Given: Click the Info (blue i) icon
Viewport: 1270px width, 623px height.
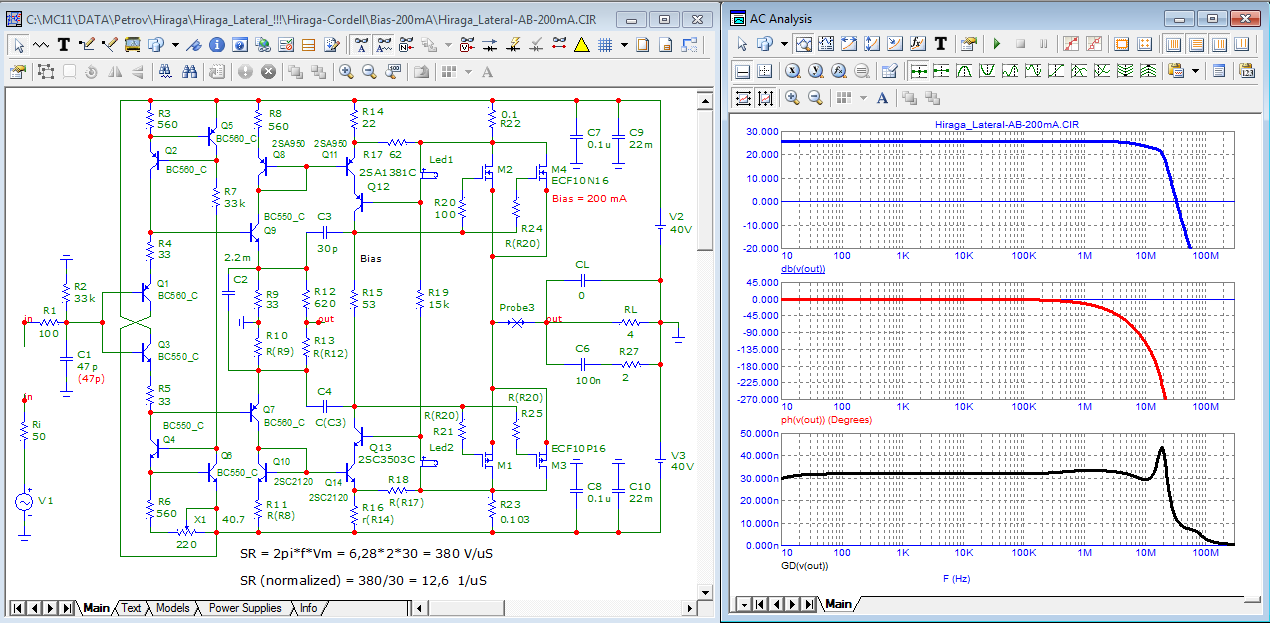Looking at the screenshot, I should tap(218, 44).
